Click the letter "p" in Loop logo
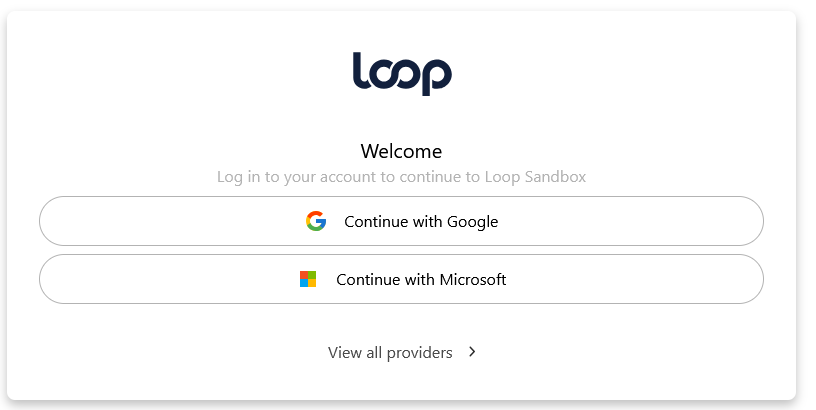 (x=435, y=77)
